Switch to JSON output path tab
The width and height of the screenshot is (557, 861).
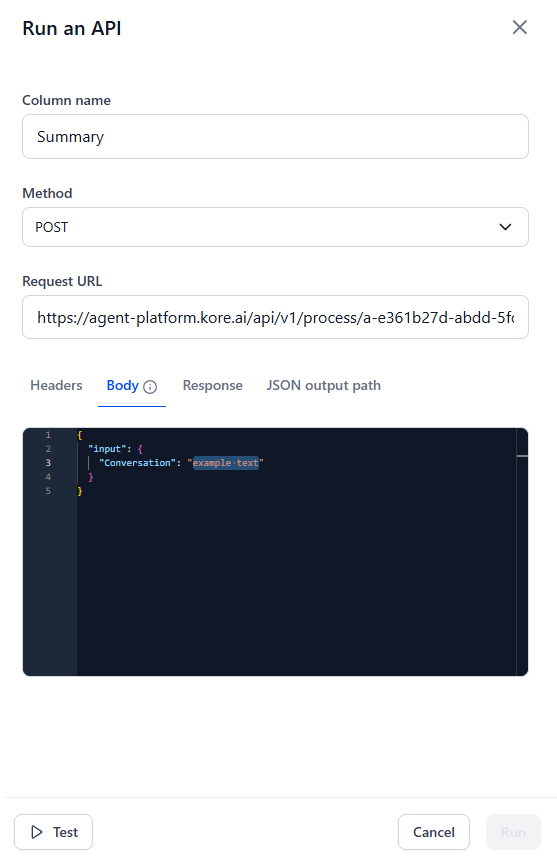(324, 385)
